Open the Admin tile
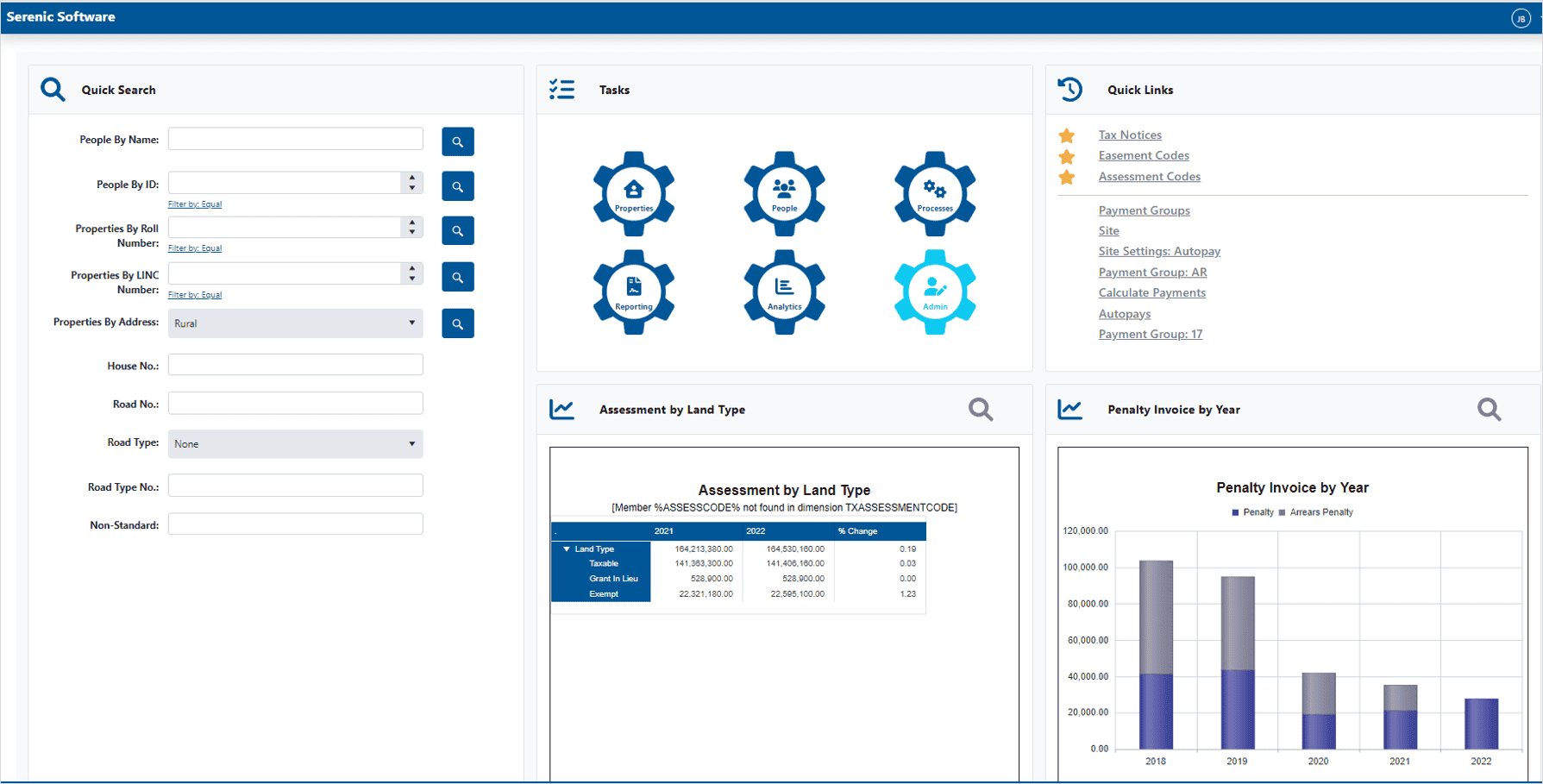 click(x=935, y=291)
